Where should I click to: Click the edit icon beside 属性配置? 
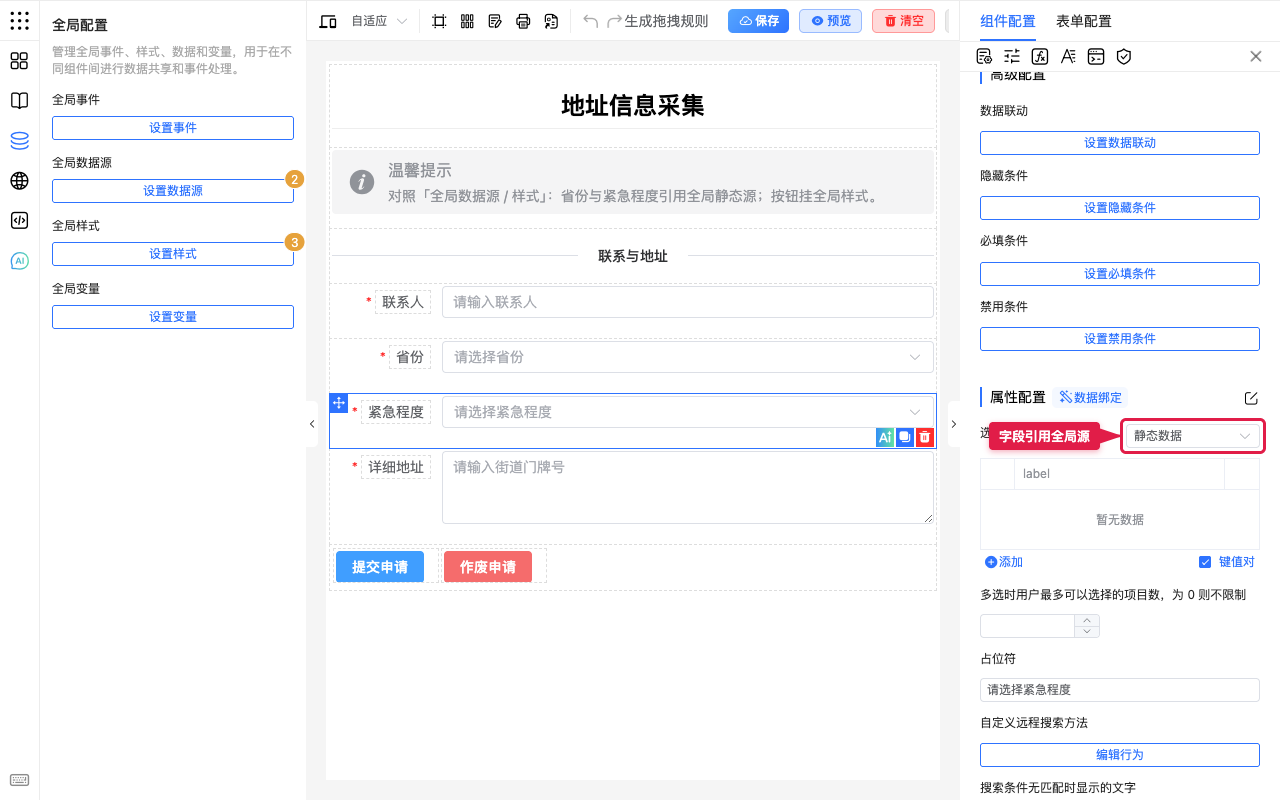coord(1251,398)
